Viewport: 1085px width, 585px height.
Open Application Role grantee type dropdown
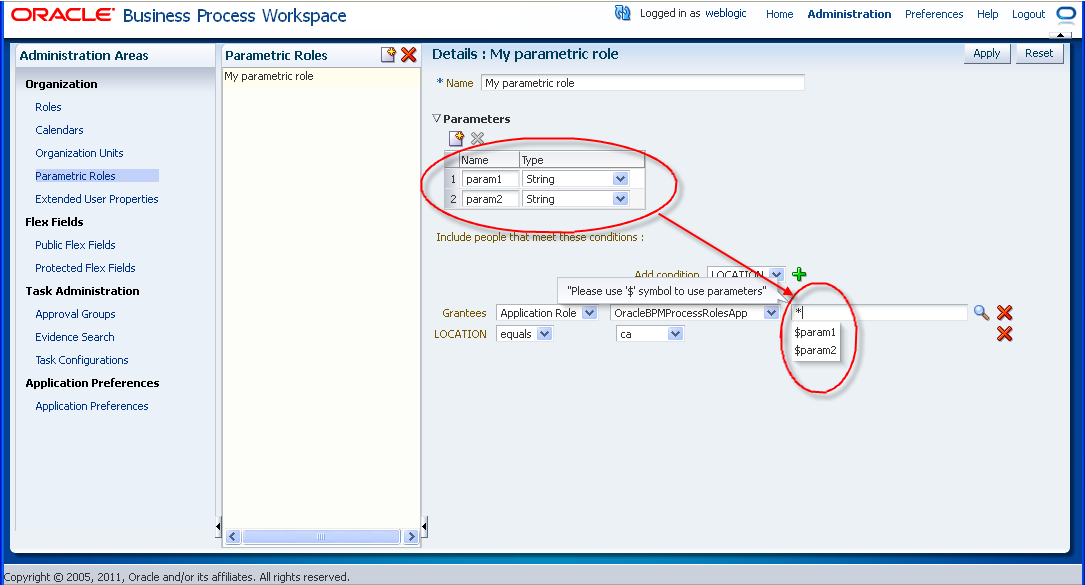[590, 313]
